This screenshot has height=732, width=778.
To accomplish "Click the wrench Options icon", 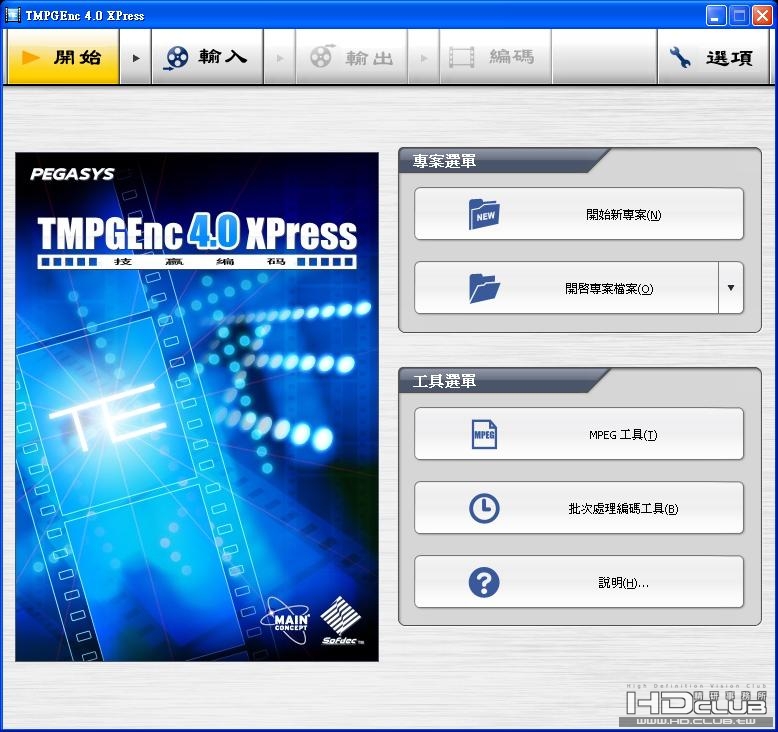I will (x=680, y=58).
